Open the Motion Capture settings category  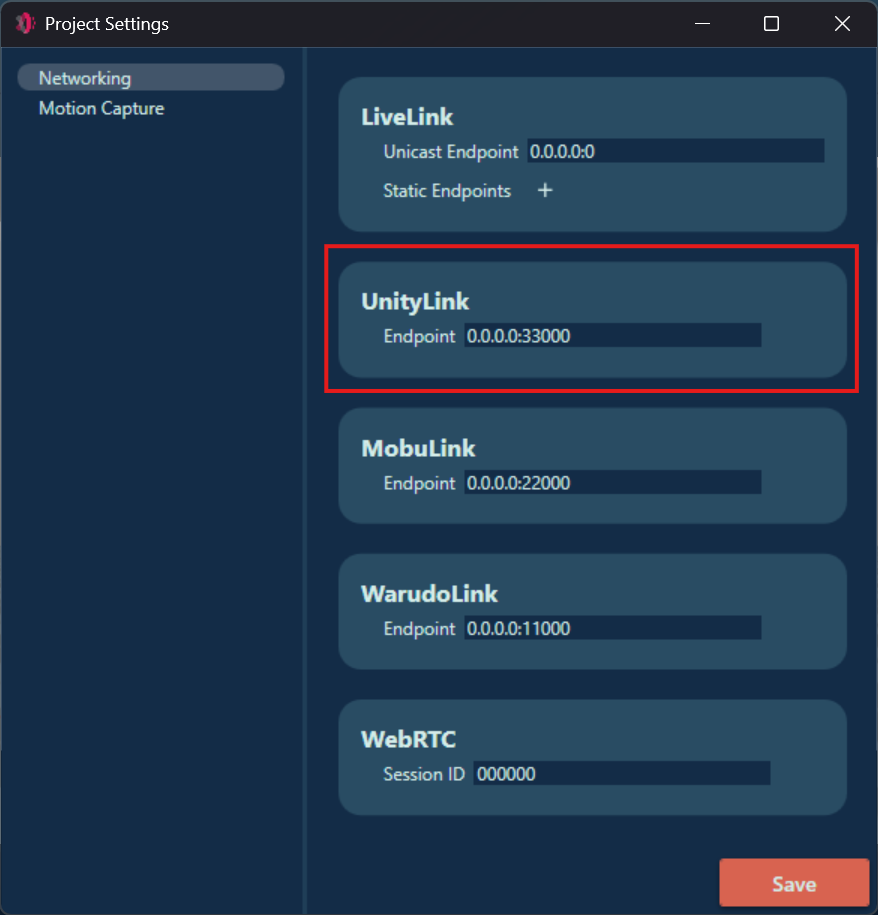point(101,108)
